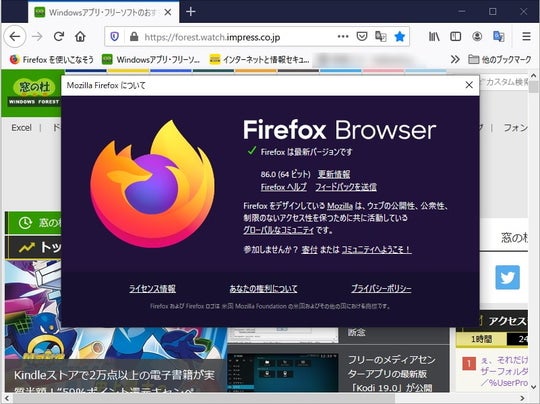Click フィードバックを送信 link

click(x=346, y=187)
